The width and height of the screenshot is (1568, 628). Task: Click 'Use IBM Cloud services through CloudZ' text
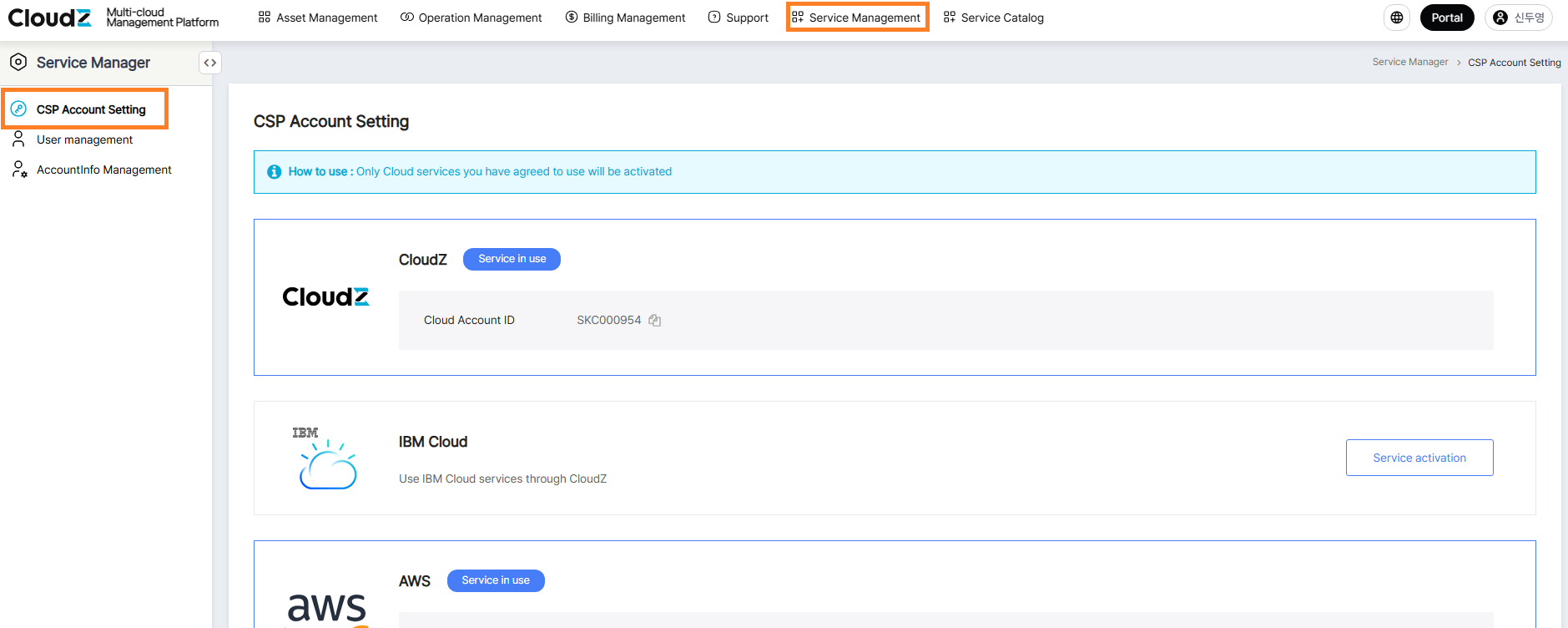[502, 479]
